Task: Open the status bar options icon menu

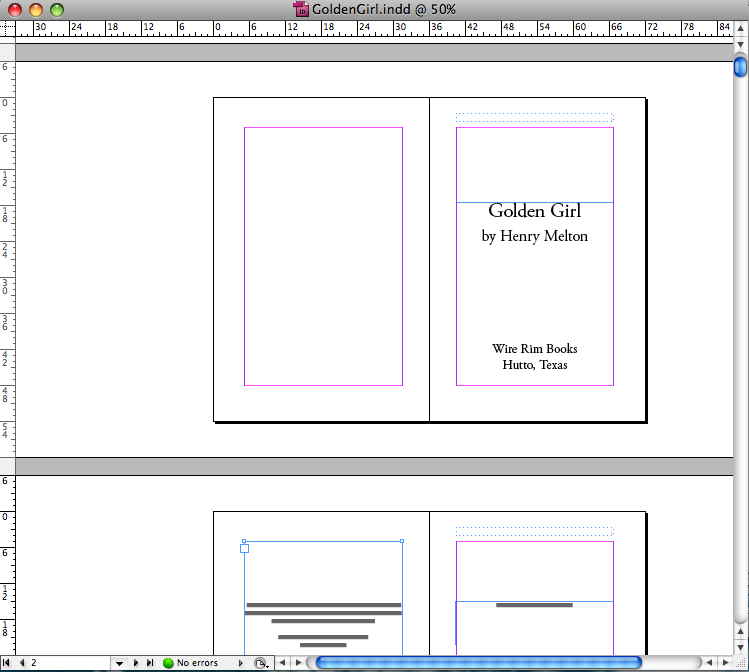Action: point(261,663)
